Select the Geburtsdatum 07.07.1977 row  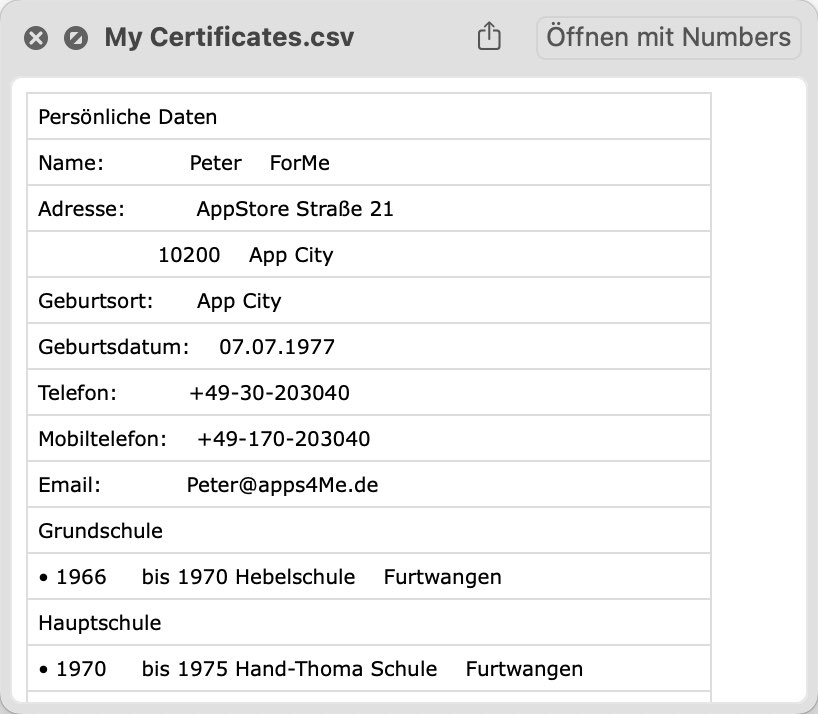coord(369,346)
